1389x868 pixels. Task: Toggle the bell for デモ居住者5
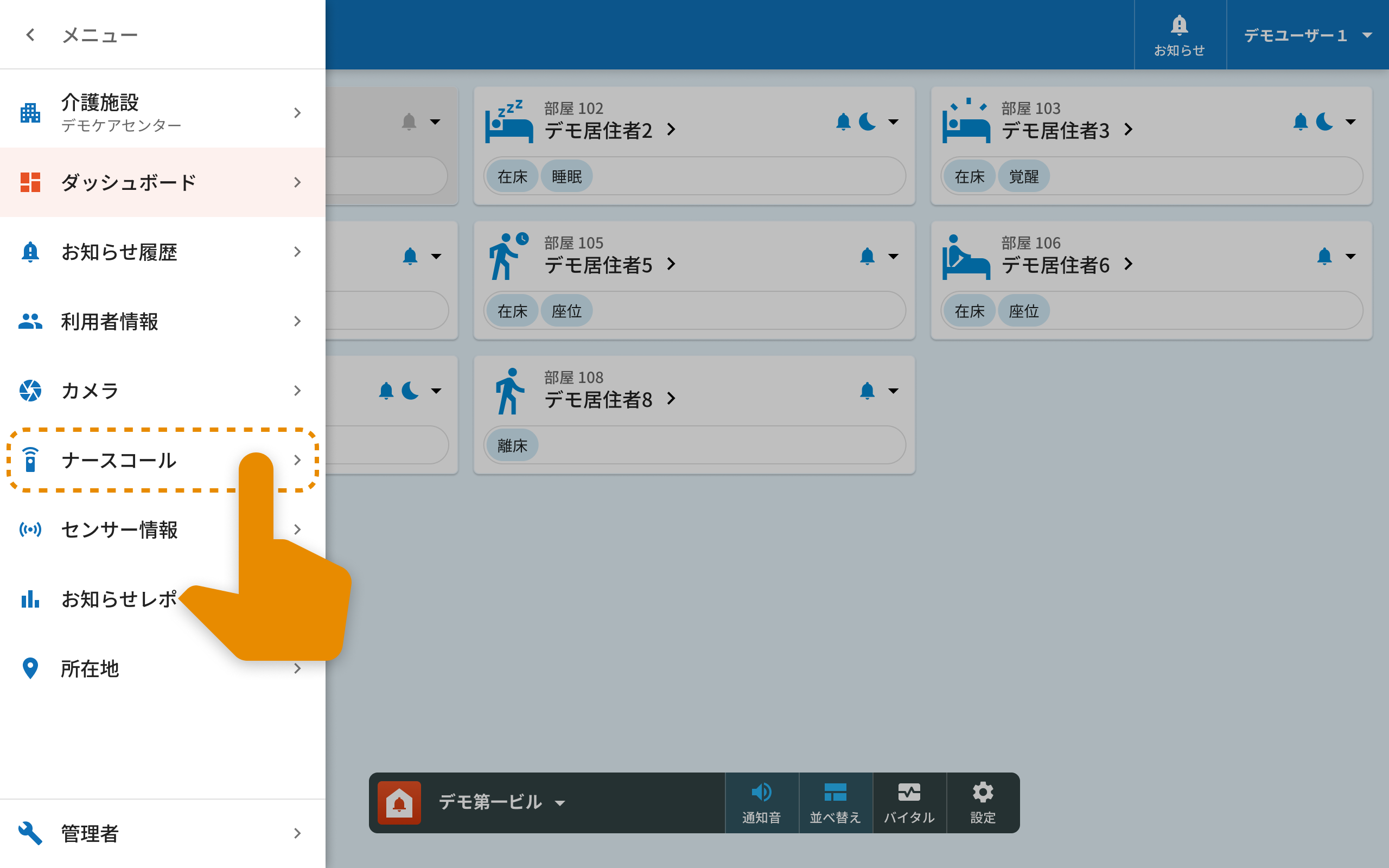866,256
